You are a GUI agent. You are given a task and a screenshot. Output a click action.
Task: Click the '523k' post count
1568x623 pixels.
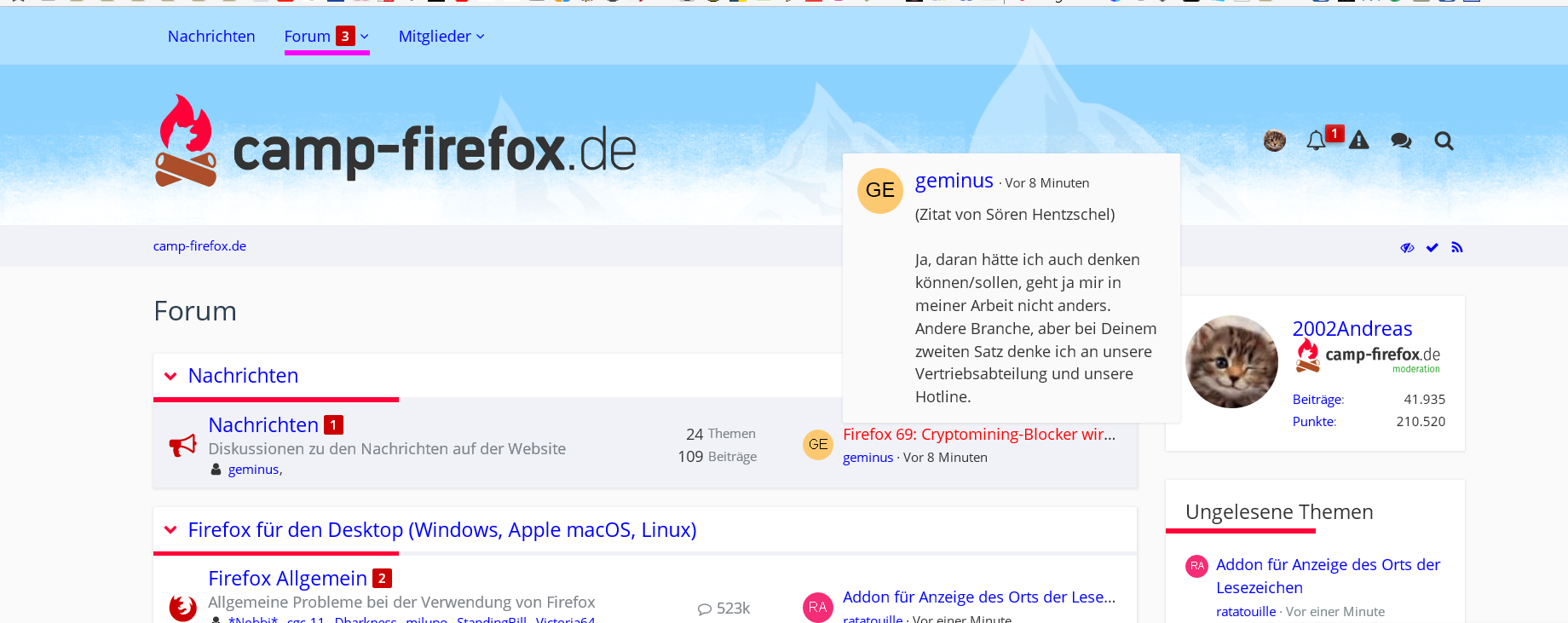coord(733,608)
